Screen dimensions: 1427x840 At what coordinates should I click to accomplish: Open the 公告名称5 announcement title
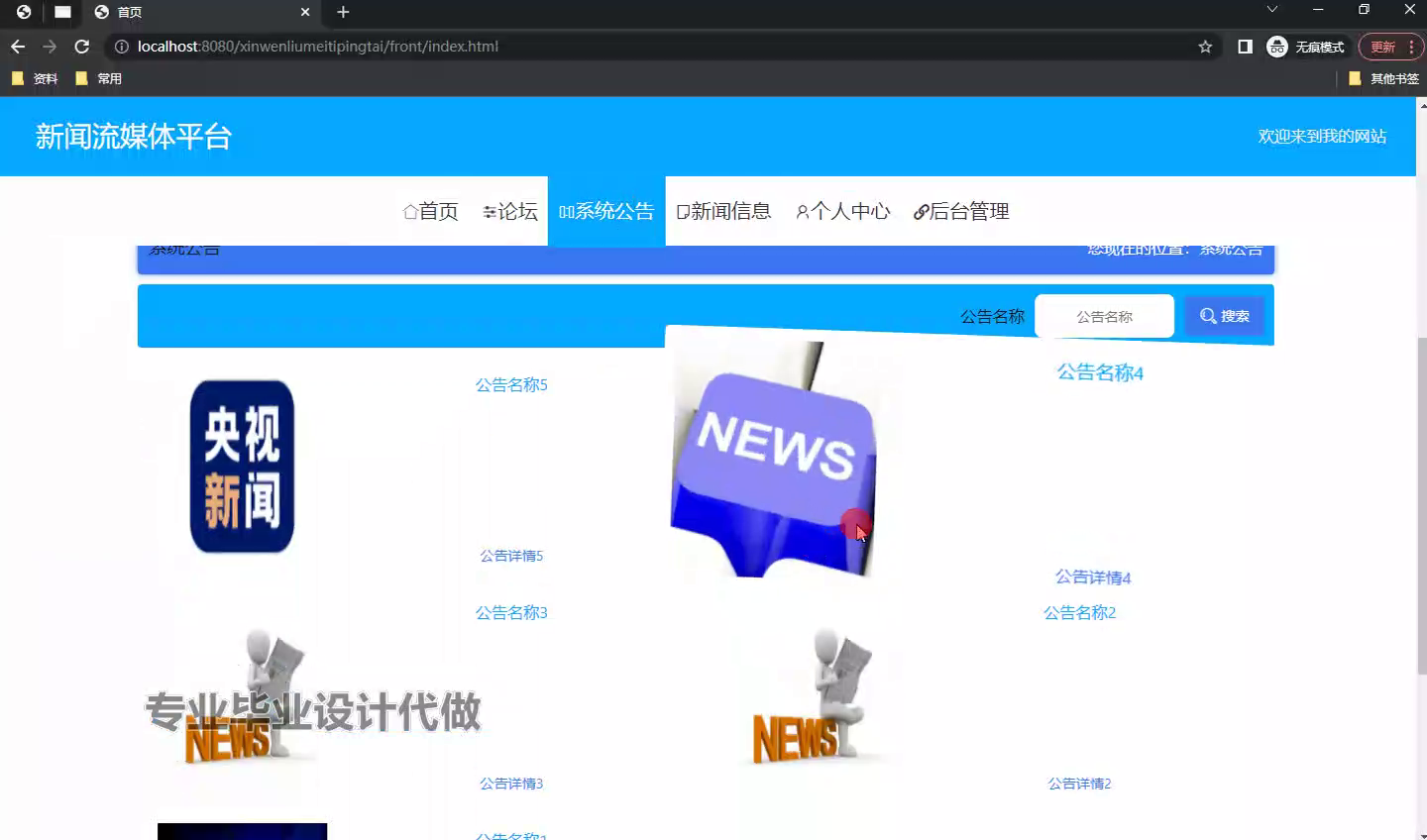511,384
